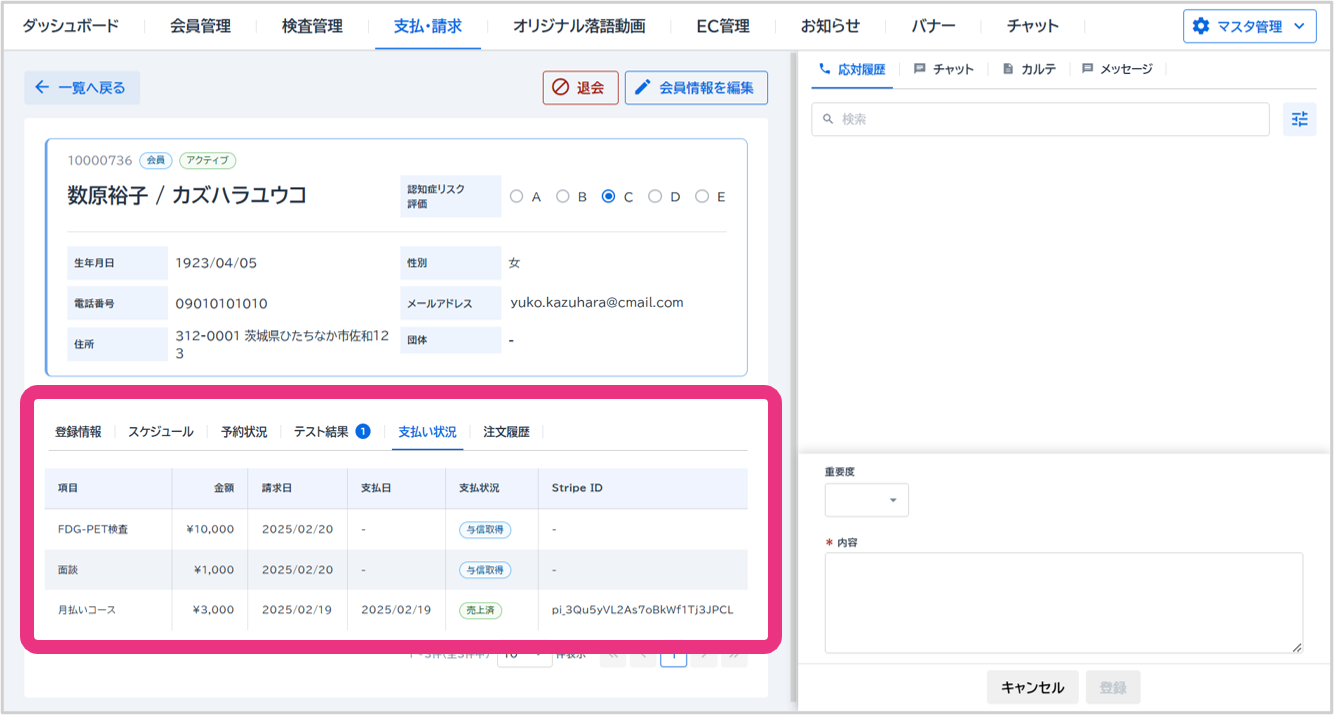Click the back arrow on 一覧へ戻る
Viewport: 1334px width, 715px height.
coord(42,88)
